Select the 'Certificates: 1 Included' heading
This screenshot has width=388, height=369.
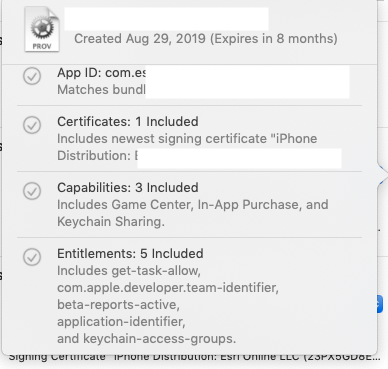click(128, 122)
